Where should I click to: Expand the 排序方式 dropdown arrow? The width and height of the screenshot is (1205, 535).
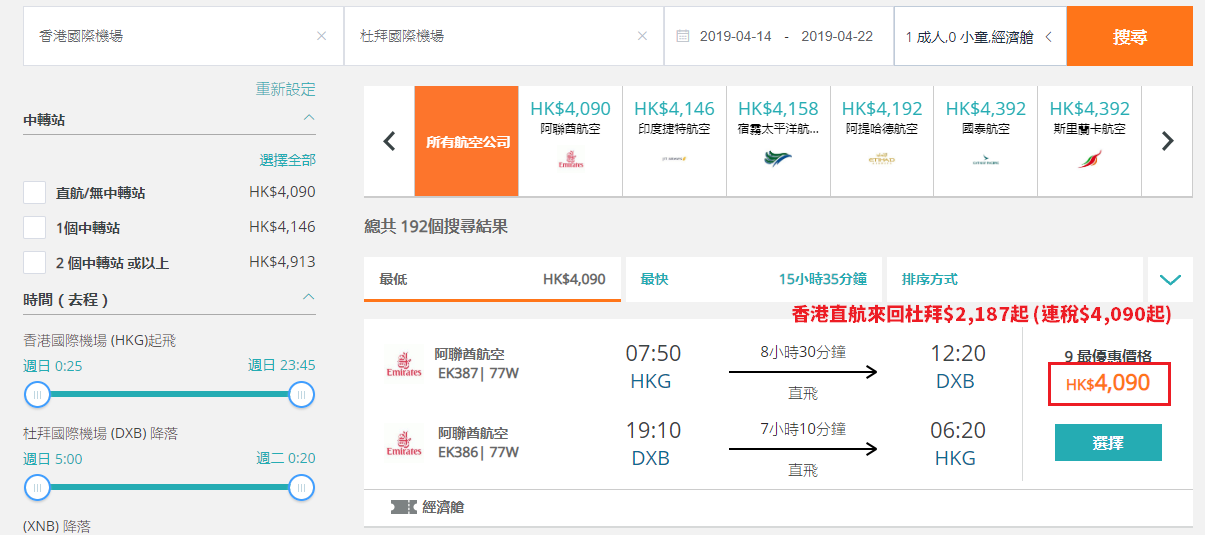click(x=1170, y=279)
